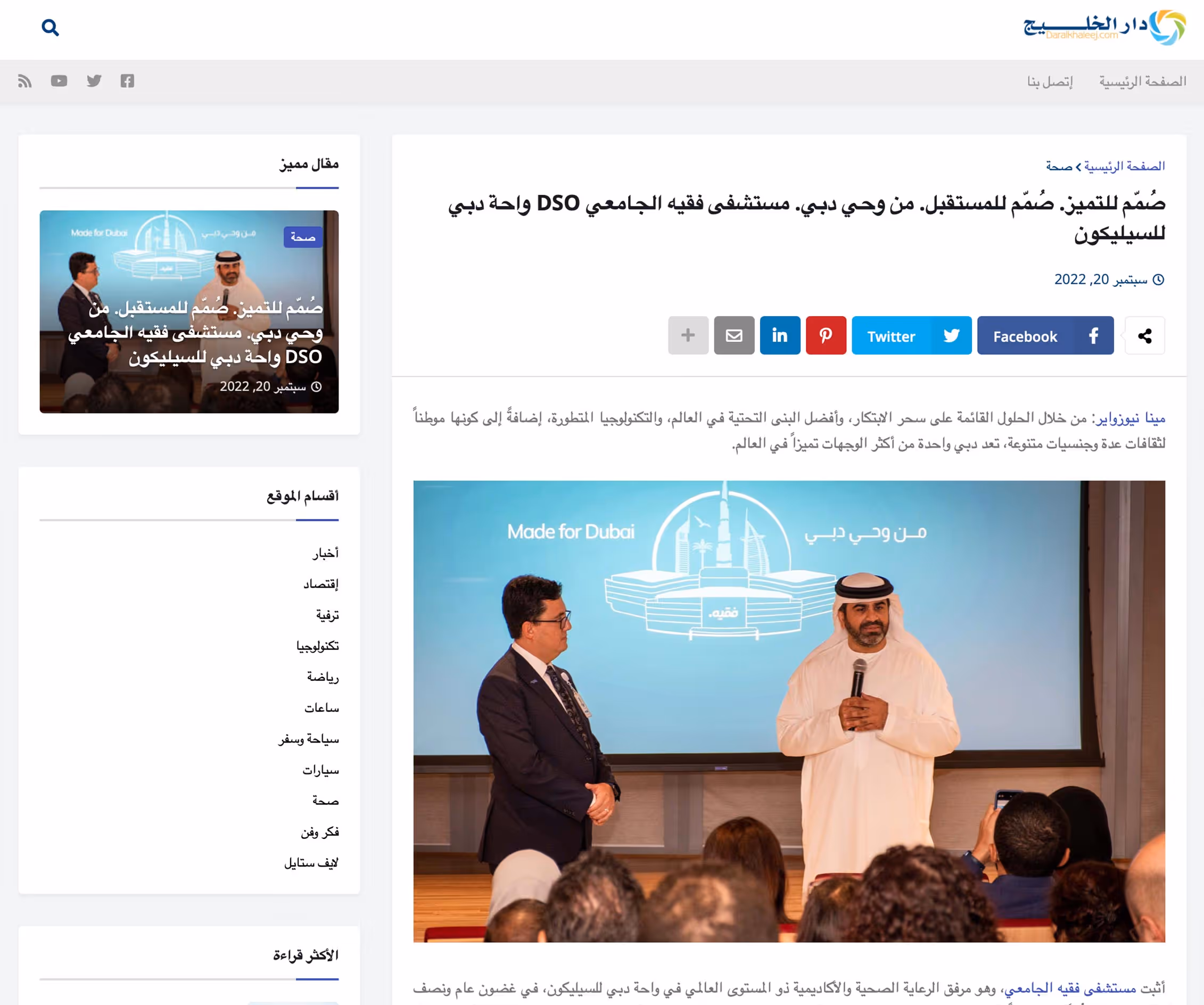
Task: Open مينا نيوزواير link in article
Action: click(x=1131, y=418)
